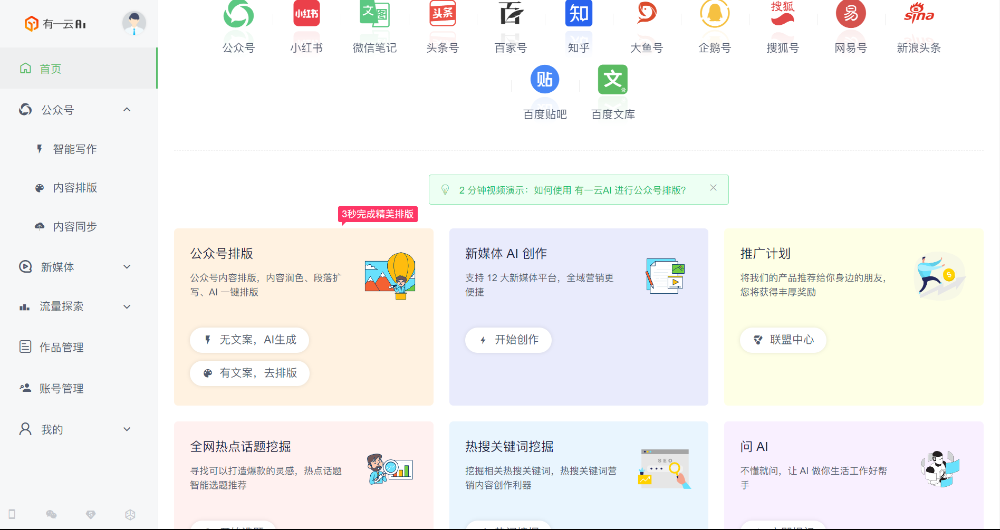
Task: Click the running figure illustration on 推广计划 card
Action: pyautogui.click(x=939, y=276)
